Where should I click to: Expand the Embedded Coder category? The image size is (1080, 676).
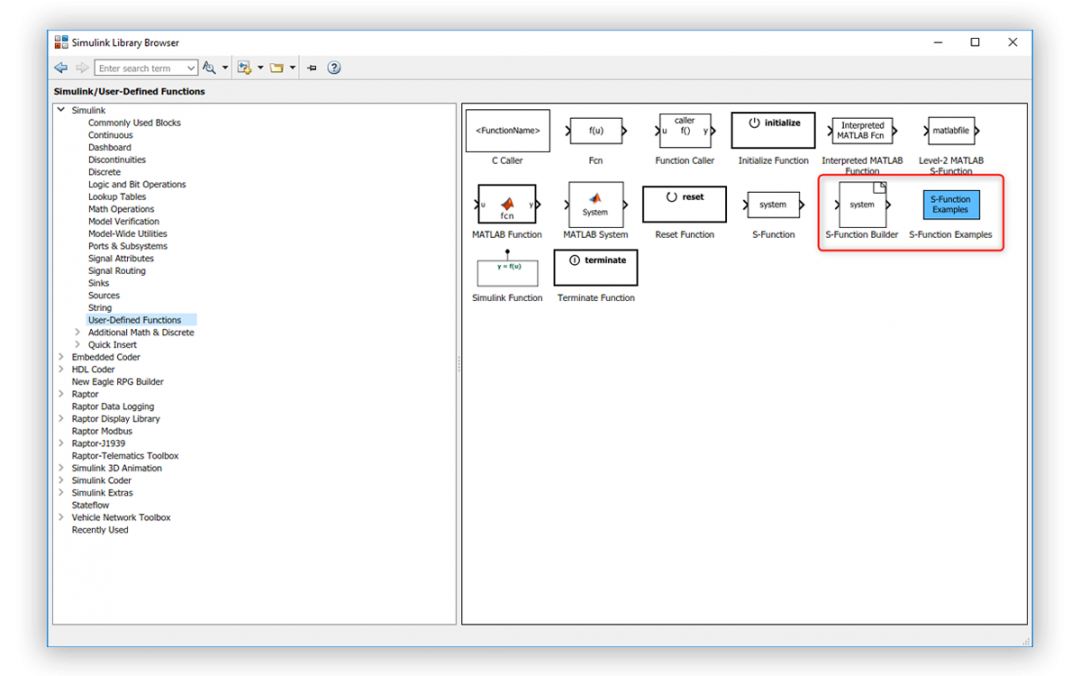[x=62, y=356]
